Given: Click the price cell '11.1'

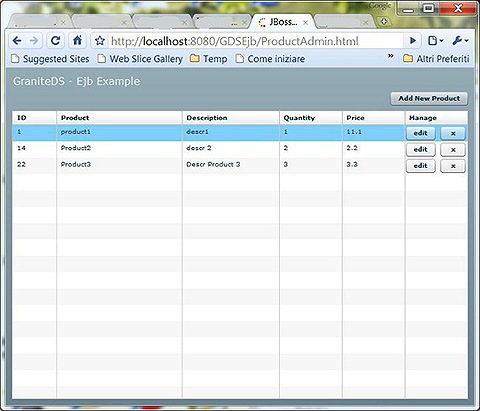Looking at the screenshot, I should (373, 132).
